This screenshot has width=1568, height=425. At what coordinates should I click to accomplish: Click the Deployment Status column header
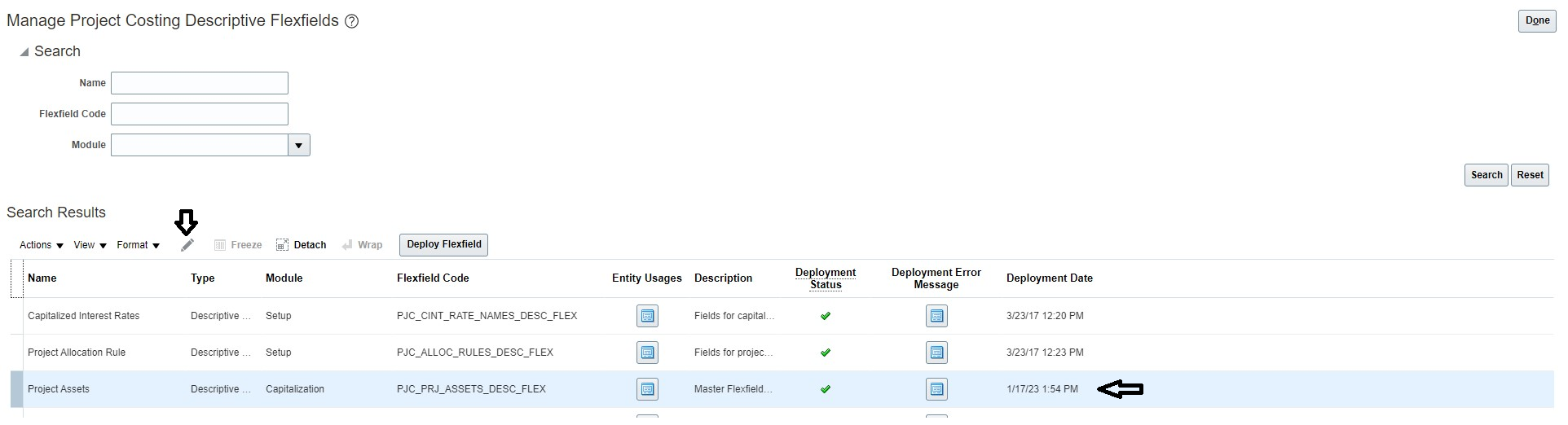point(826,278)
